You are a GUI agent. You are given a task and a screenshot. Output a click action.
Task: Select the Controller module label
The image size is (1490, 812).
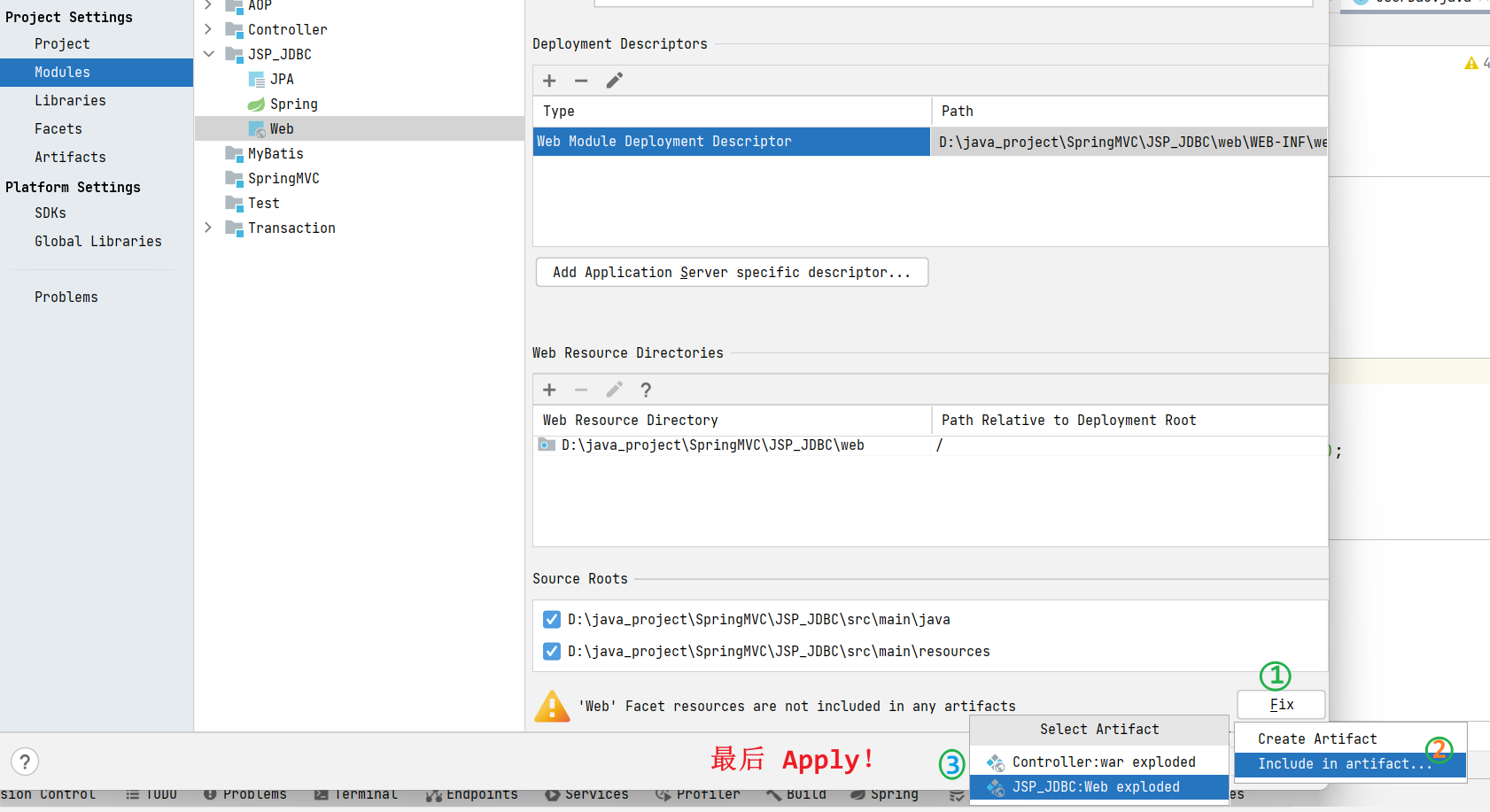click(288, 30)
